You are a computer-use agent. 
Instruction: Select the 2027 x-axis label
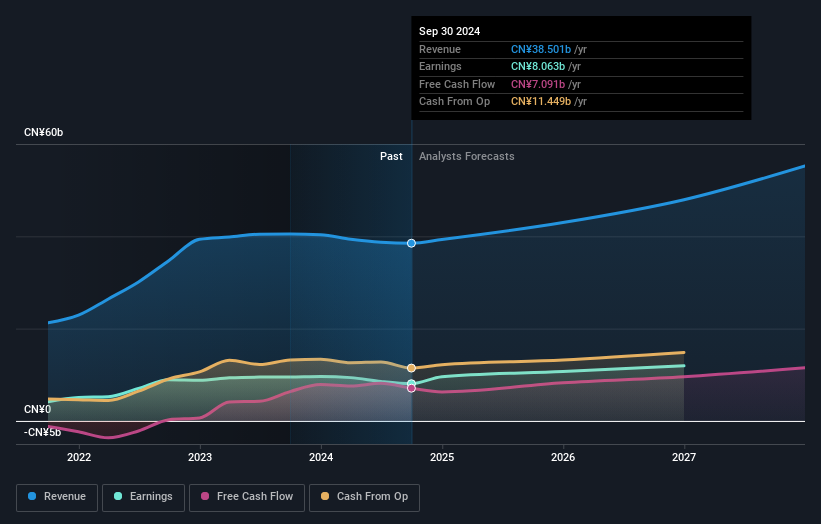pos(684,458)
